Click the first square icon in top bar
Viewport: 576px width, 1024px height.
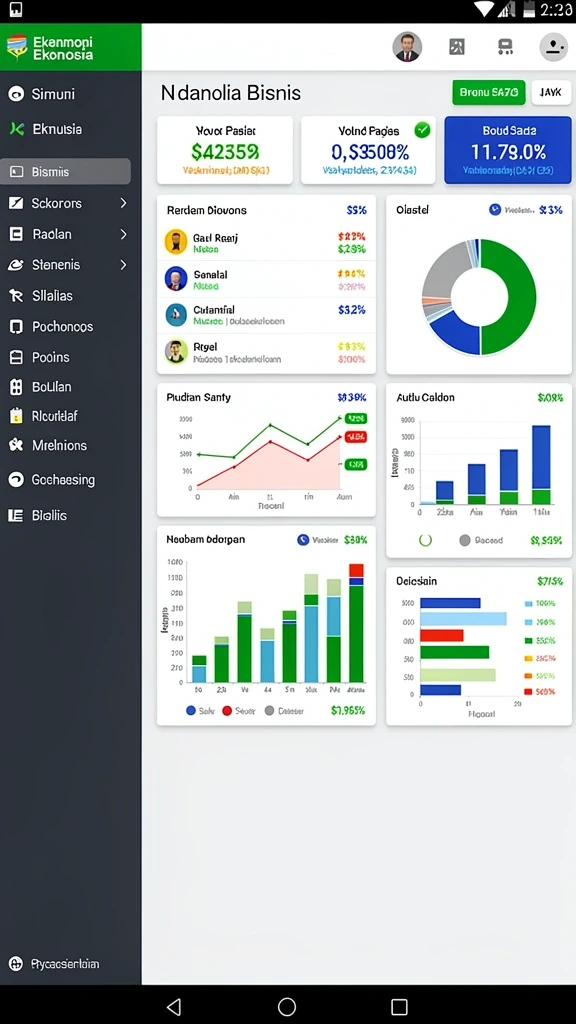click(x=457, y=46)
